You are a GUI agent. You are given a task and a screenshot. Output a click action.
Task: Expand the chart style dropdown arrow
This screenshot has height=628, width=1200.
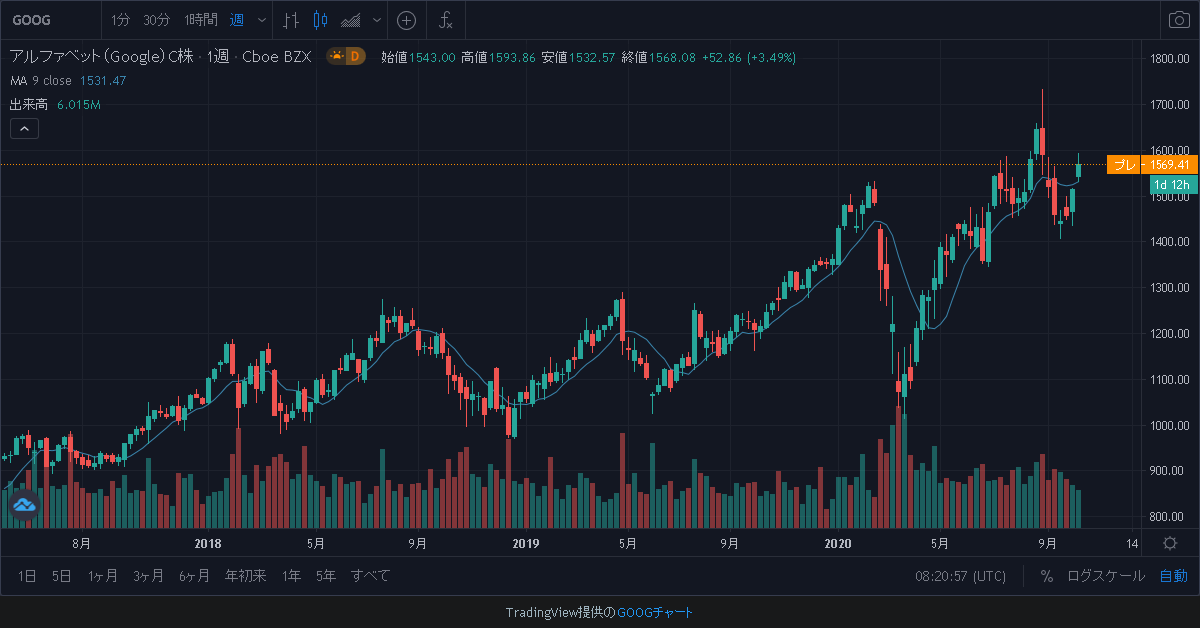click(377, 20)
